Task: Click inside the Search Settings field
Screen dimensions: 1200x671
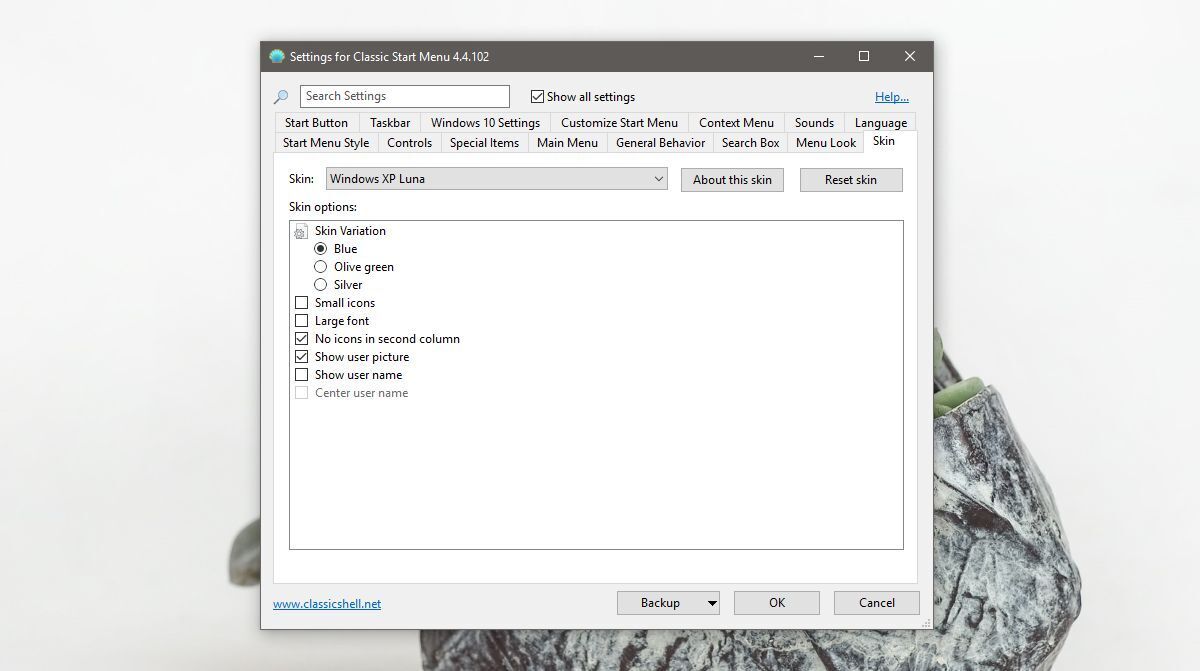Action: coord(404,96)
